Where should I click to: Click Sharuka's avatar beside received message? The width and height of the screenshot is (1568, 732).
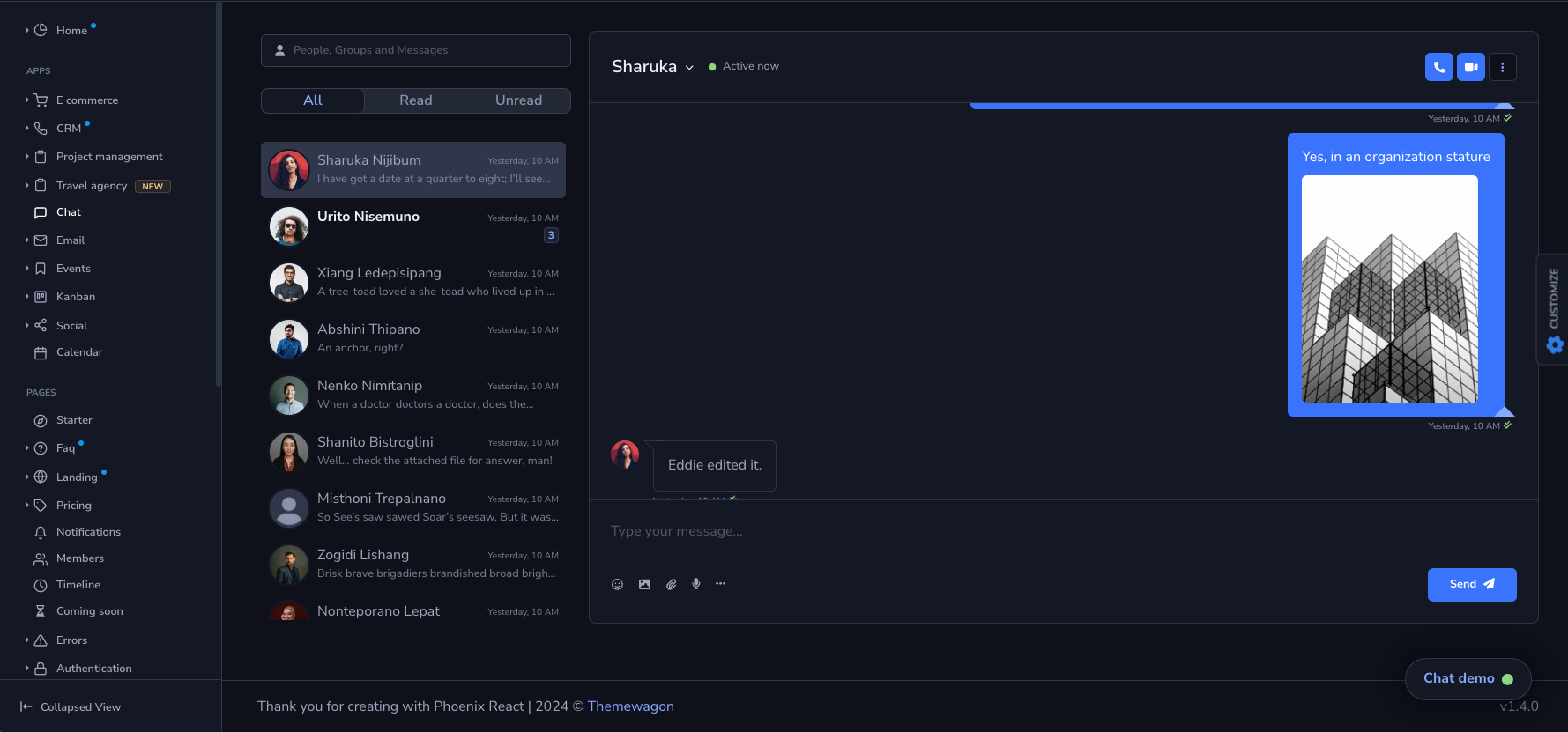click(625, 455)
